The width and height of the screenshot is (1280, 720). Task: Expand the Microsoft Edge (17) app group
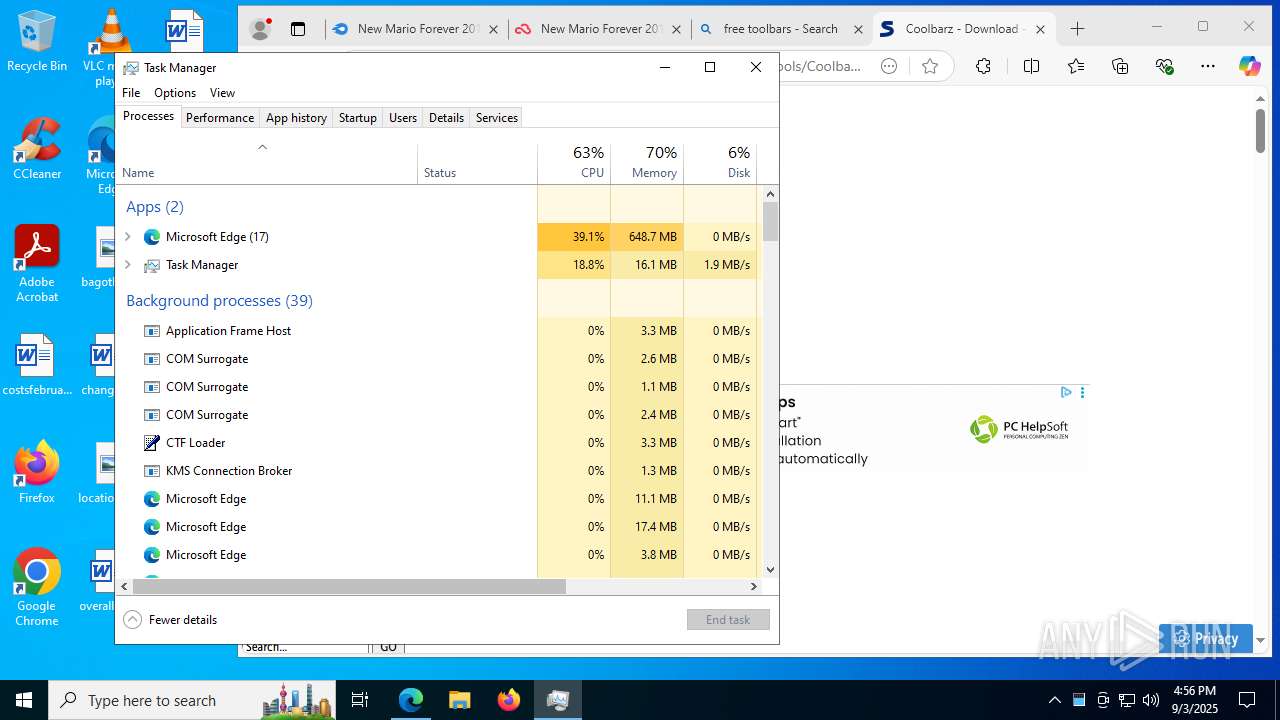[x=127, y=237]
